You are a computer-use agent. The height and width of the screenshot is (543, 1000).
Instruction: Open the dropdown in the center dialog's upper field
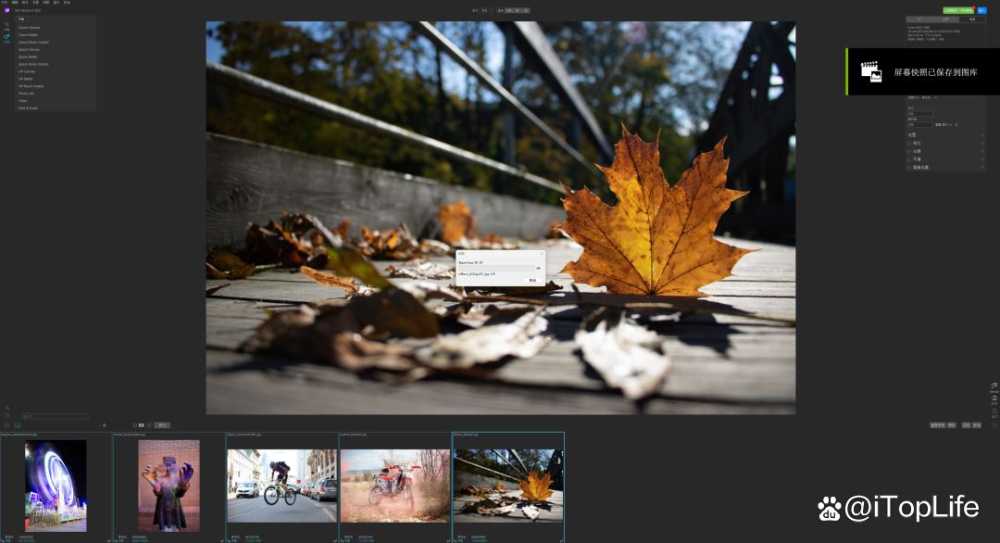coord(539,268)
